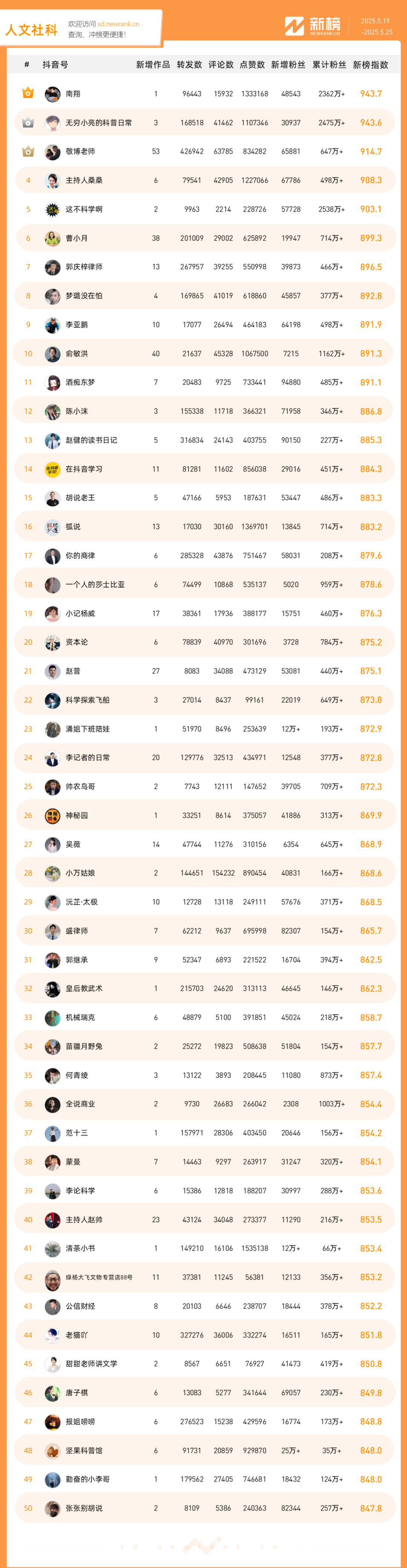Click the 新增粉丝 column header

288,65
